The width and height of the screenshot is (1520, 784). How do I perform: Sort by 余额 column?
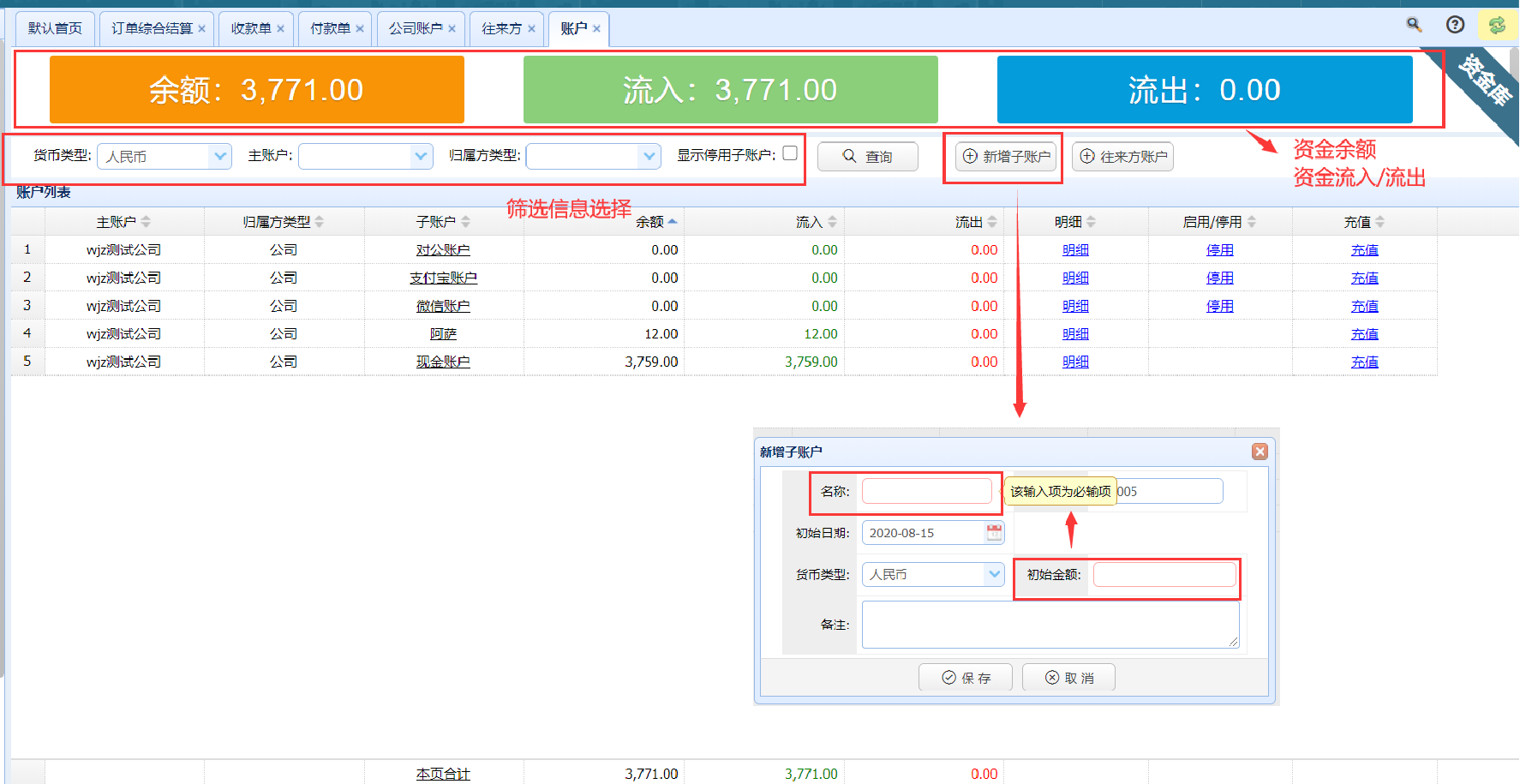pos(604,222)
